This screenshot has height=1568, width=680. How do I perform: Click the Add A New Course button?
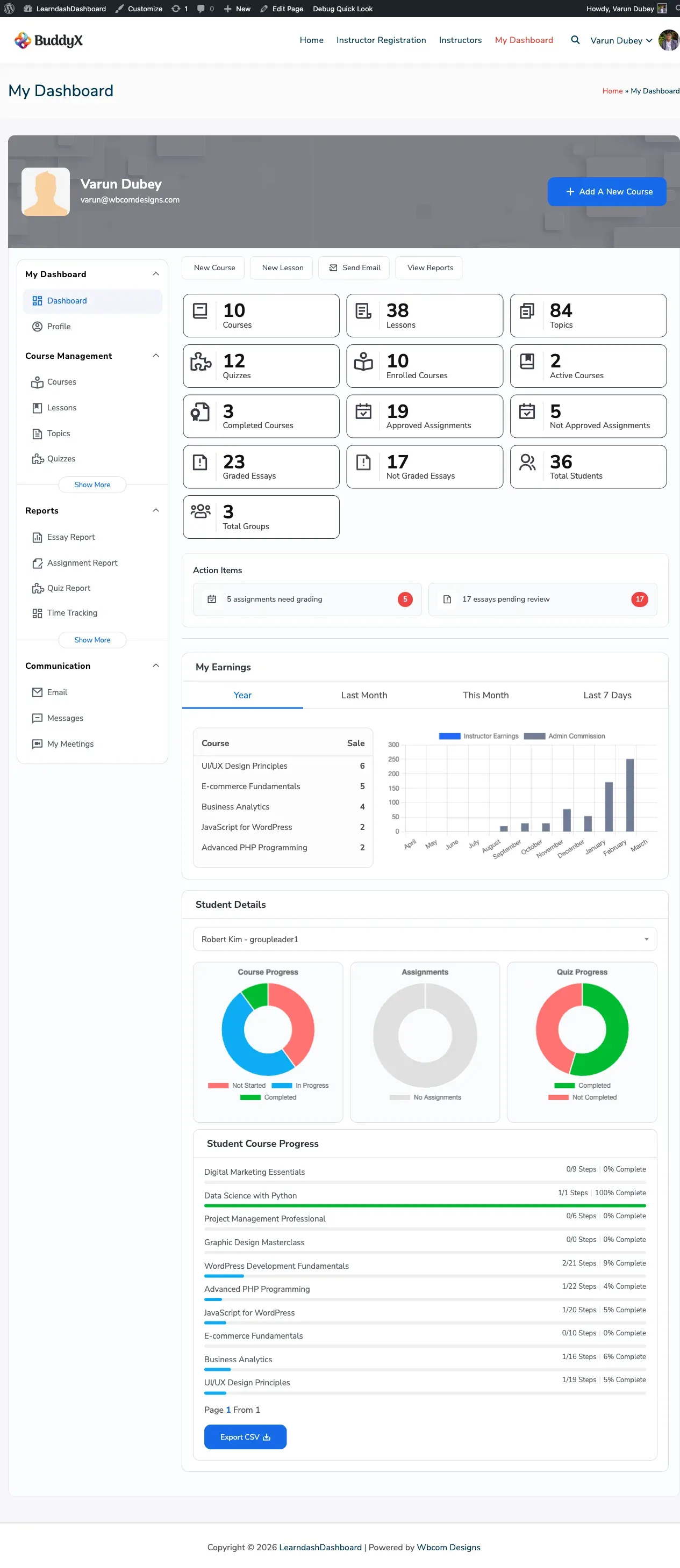point(607,192)
